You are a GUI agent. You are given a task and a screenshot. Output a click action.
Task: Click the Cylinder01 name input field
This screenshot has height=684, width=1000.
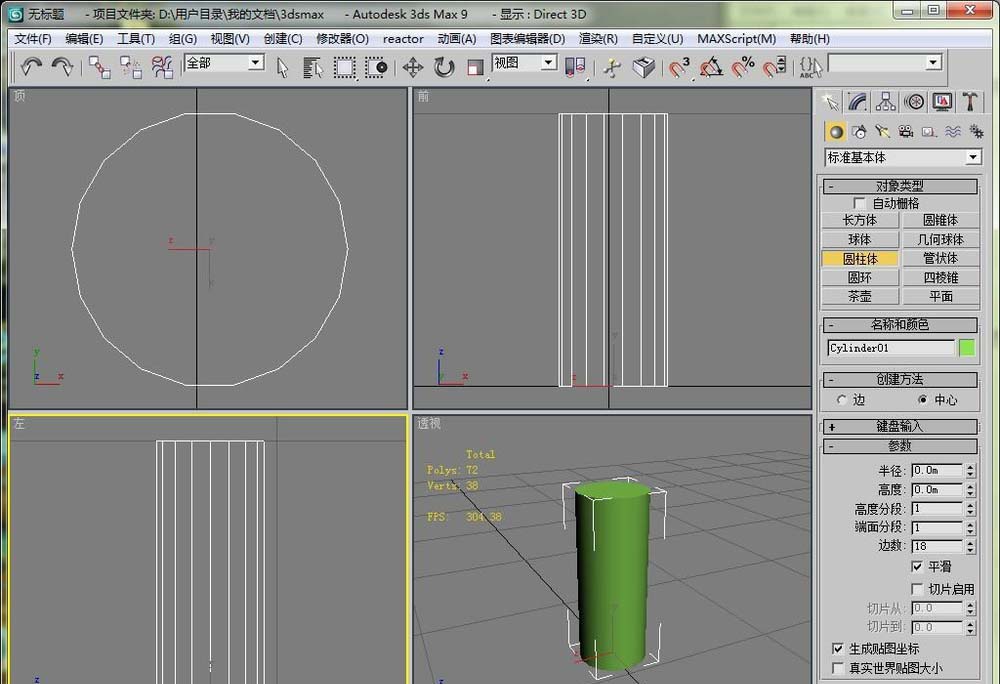click(890, 348)
